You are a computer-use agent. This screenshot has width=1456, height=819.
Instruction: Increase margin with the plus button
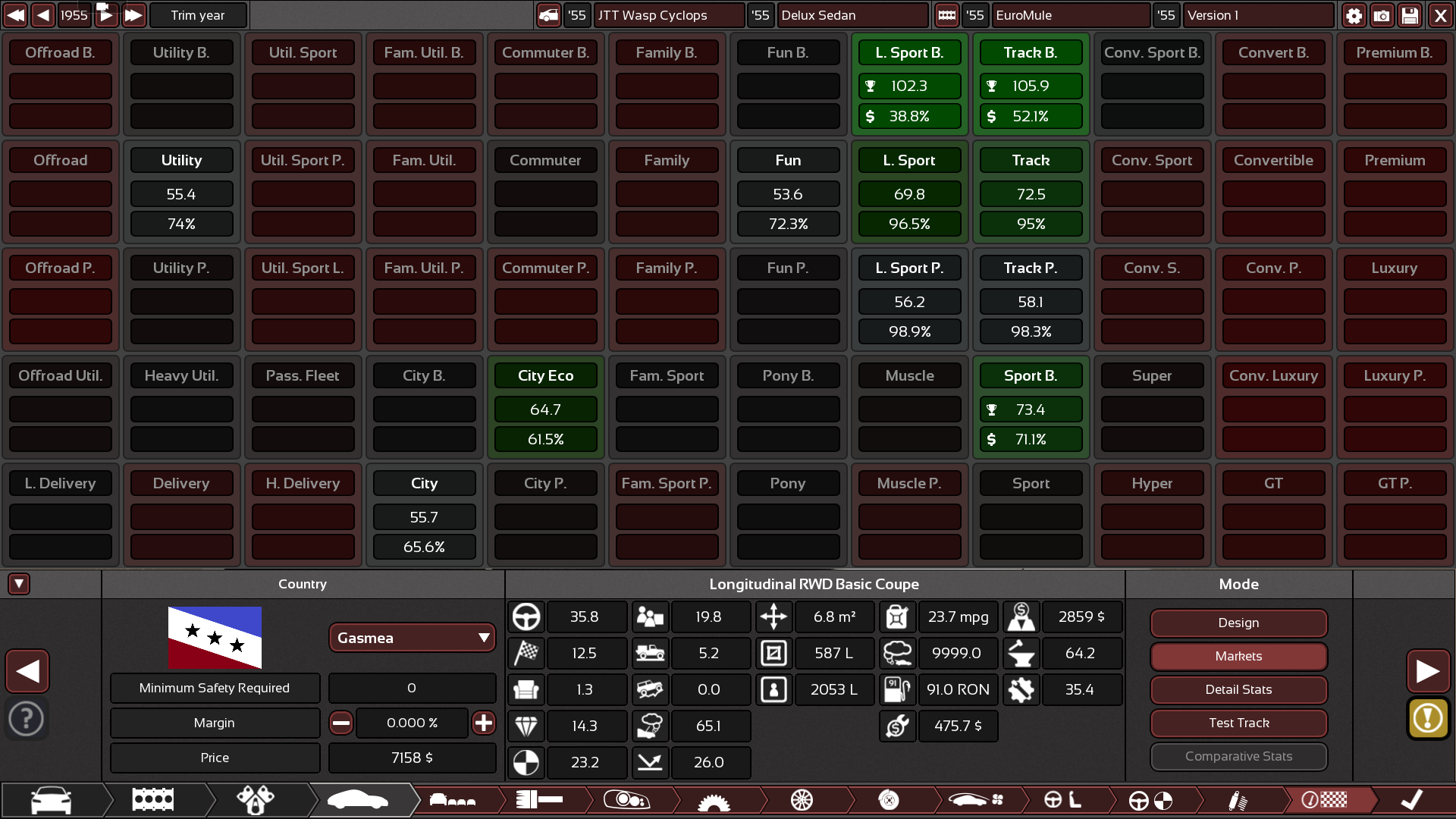point(484,723)
